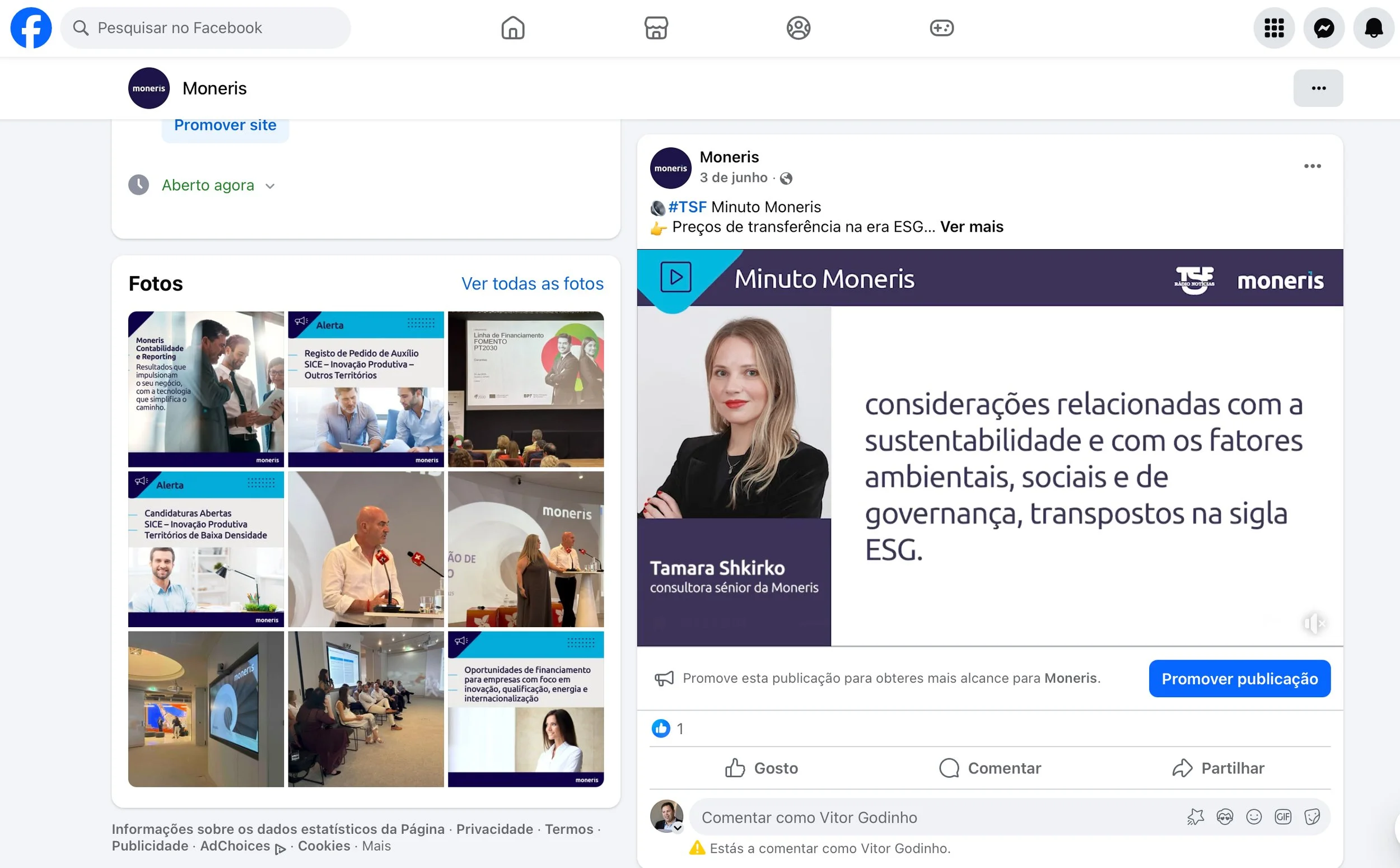Open emoji picker in comment box
1400x868 pixels.
point(1254,817)
